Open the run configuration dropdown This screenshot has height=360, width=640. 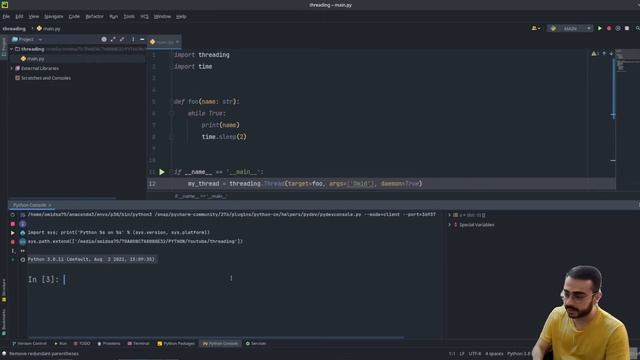570,28
